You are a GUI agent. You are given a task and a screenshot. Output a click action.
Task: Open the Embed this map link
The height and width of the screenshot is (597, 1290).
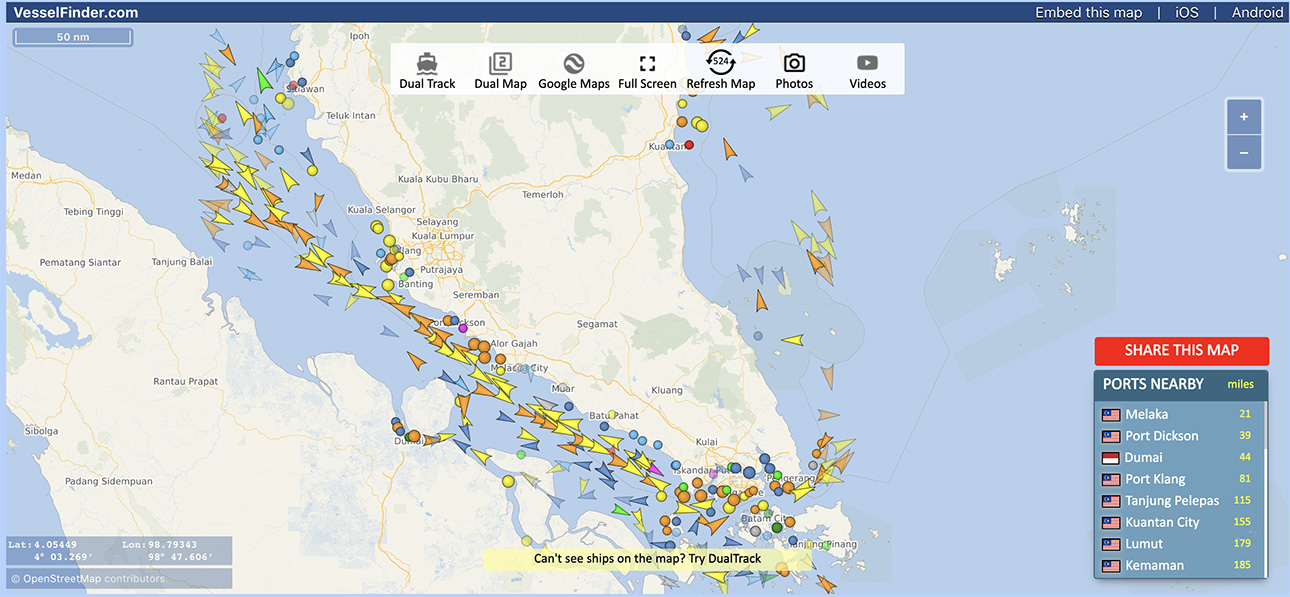(1088, 13)
